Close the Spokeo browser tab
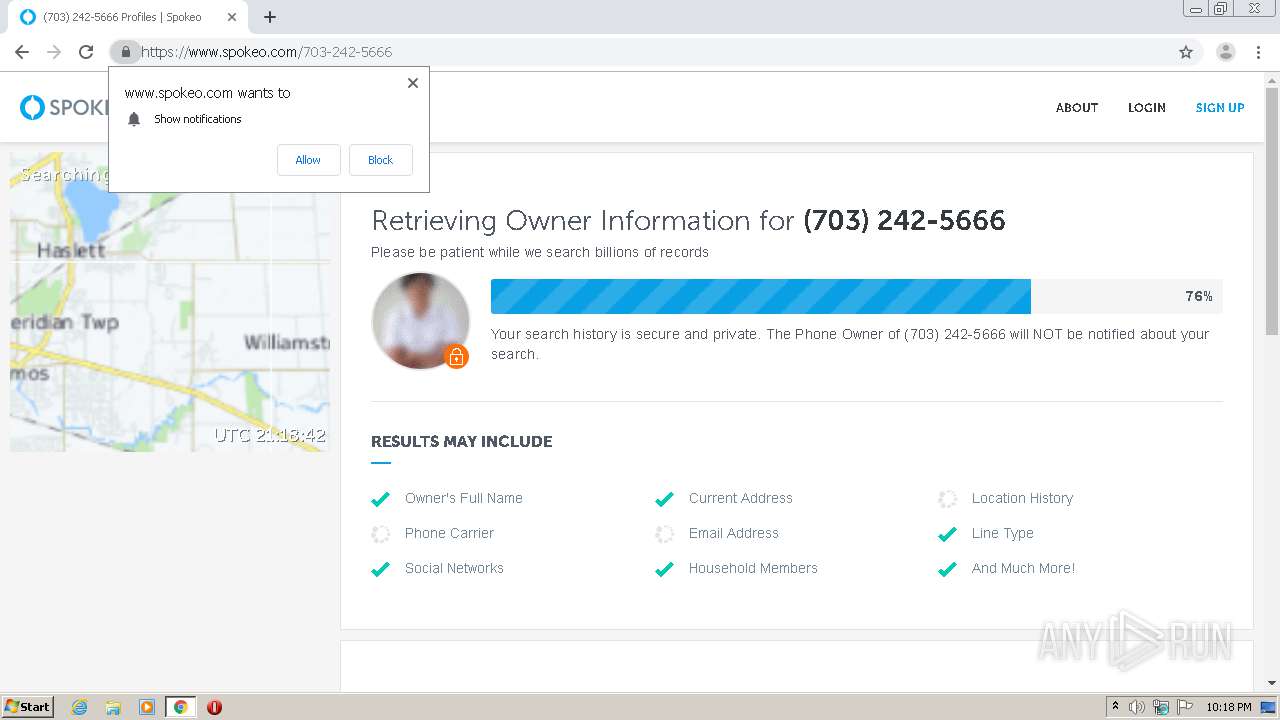Screen dimensions: 1280x720 pyautogui.click(x=232, y=17)
